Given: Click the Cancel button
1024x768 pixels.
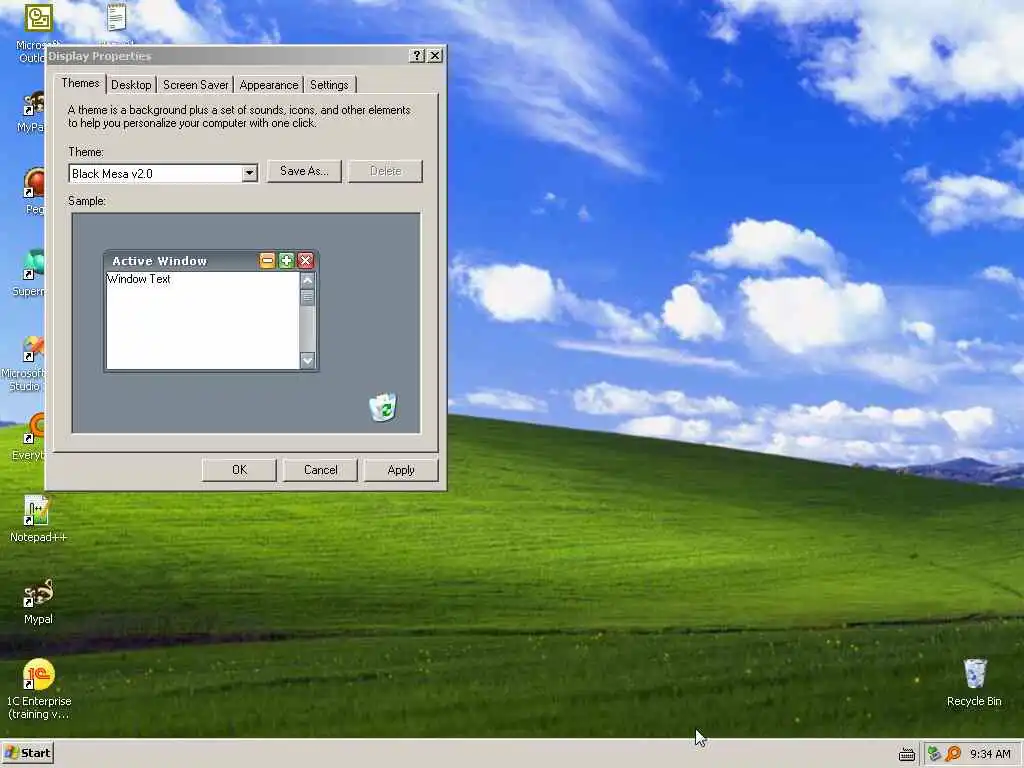Looking at the screenshot, I should tap(320, 470).
